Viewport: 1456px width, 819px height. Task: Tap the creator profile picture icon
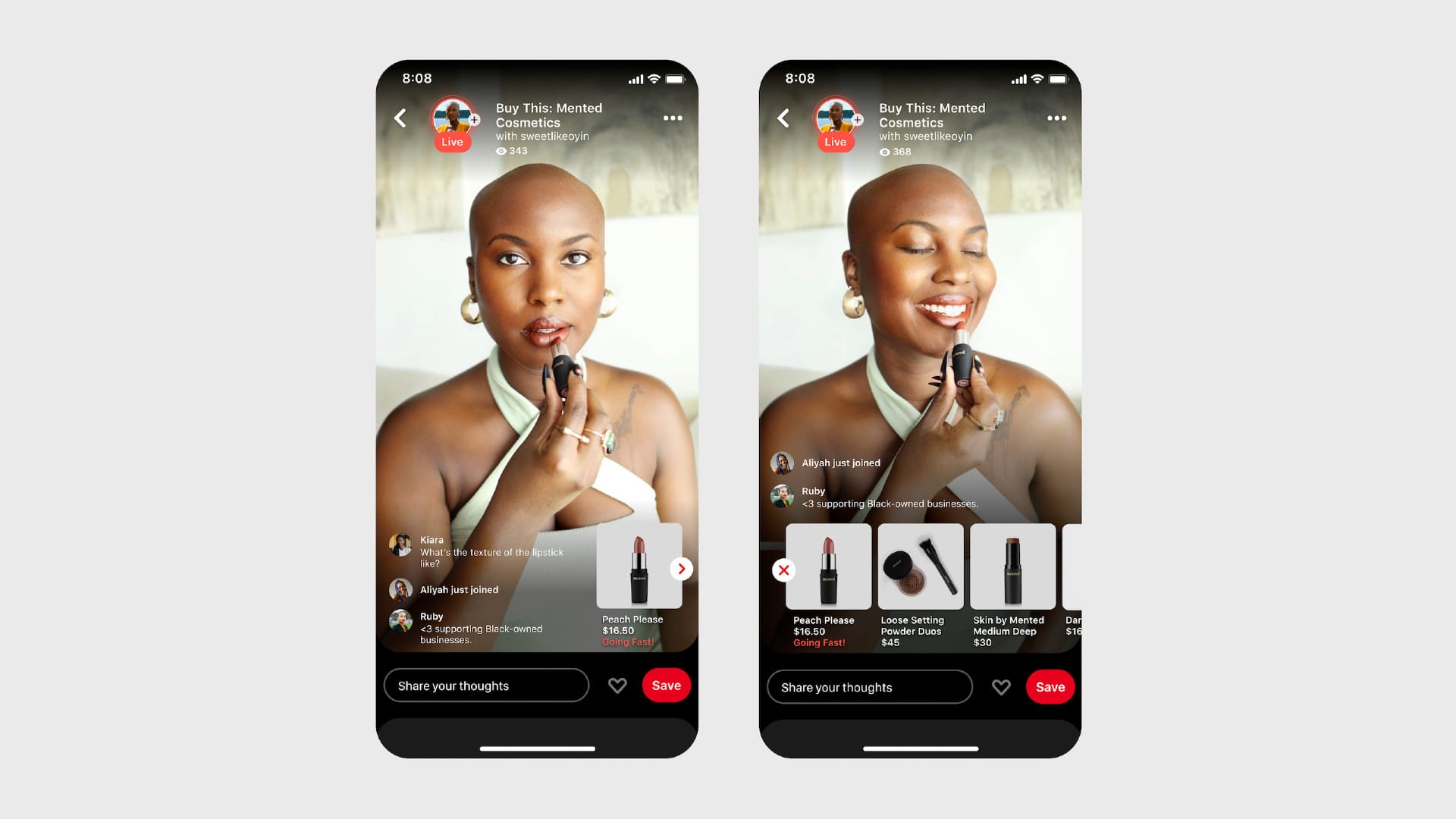coord(452,117)
